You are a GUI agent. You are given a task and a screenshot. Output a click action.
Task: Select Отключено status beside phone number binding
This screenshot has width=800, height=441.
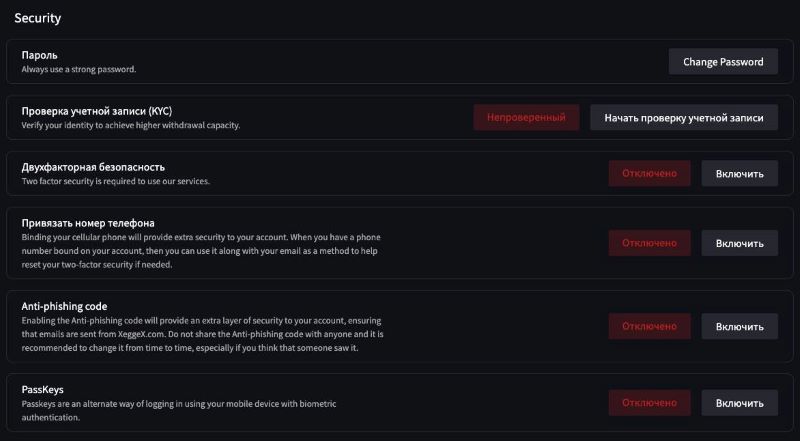[x=649, y=243]
